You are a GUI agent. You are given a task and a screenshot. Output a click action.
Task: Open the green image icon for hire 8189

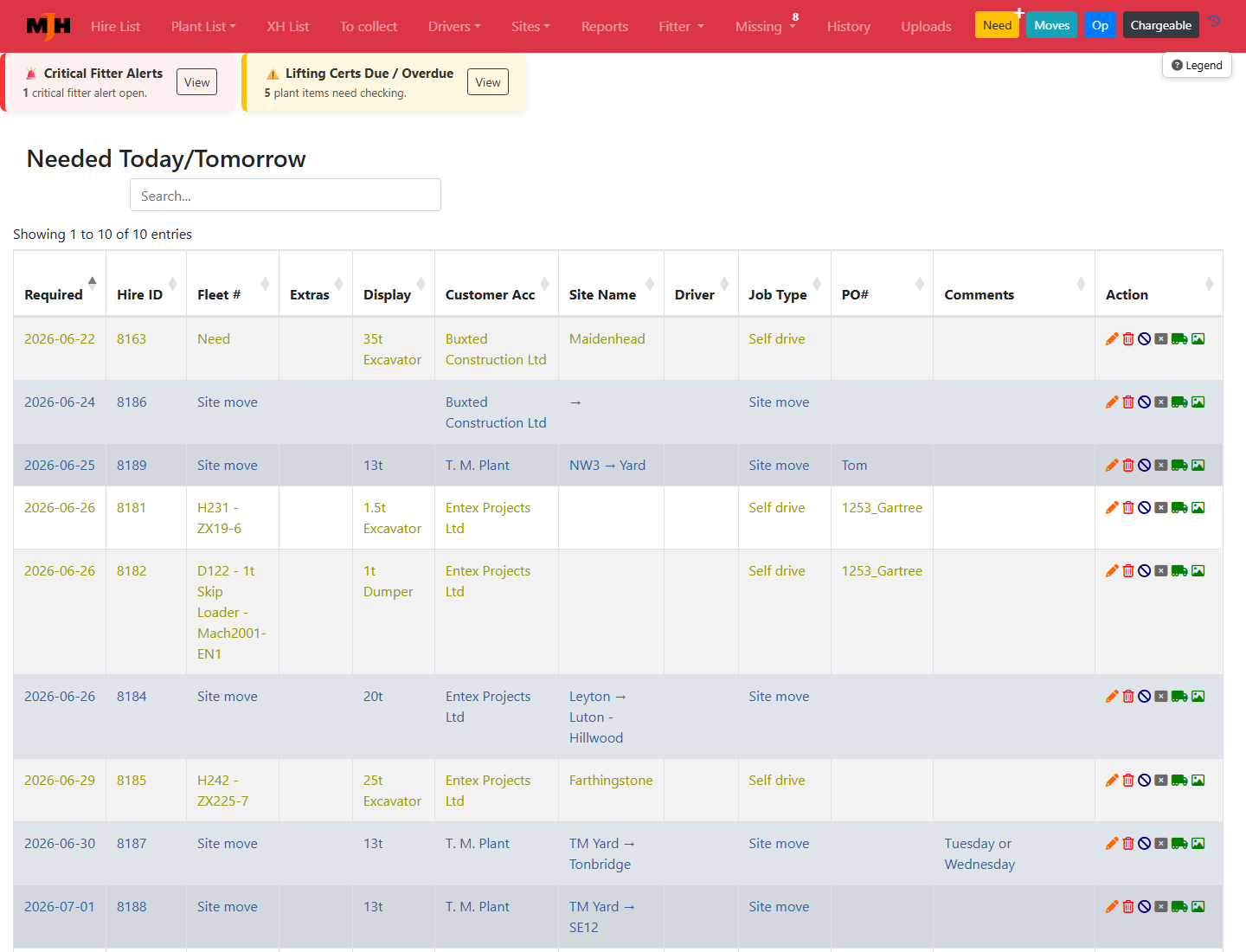coord(1198,466)
